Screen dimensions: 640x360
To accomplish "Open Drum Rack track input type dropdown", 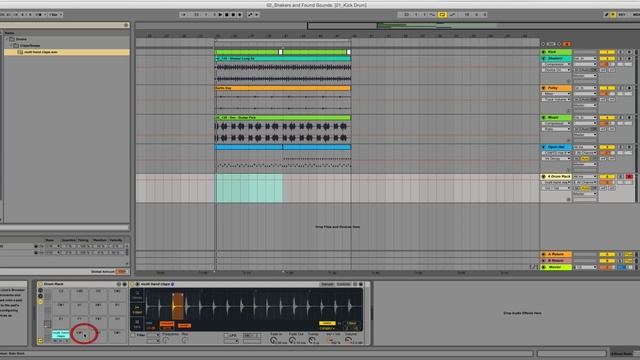I will (x=585, y=176).
